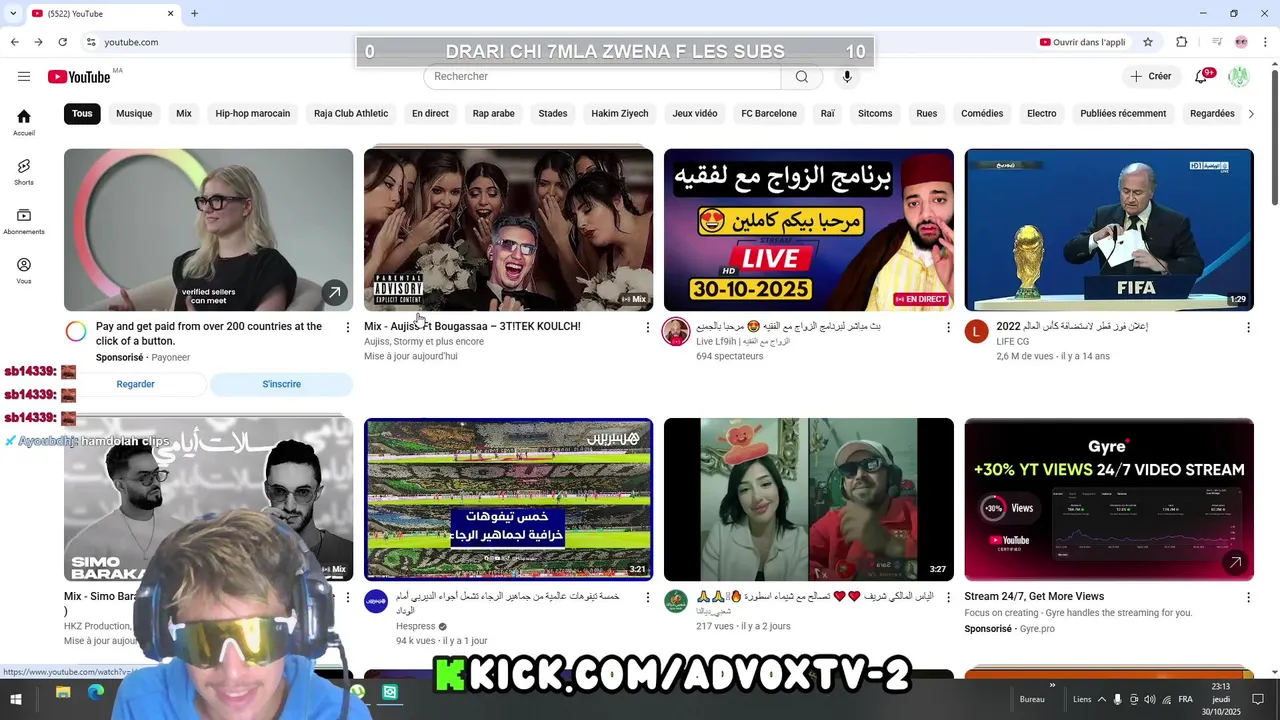Select the En direct chip

pyautogui.click(x=430, y=113)
